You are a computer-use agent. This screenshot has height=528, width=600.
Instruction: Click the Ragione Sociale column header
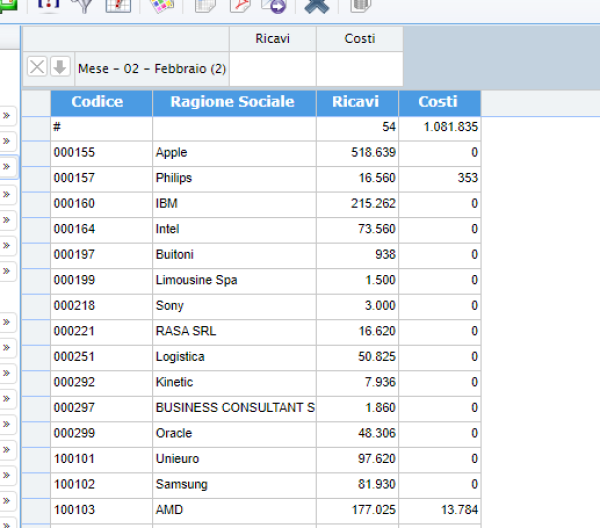232,102
